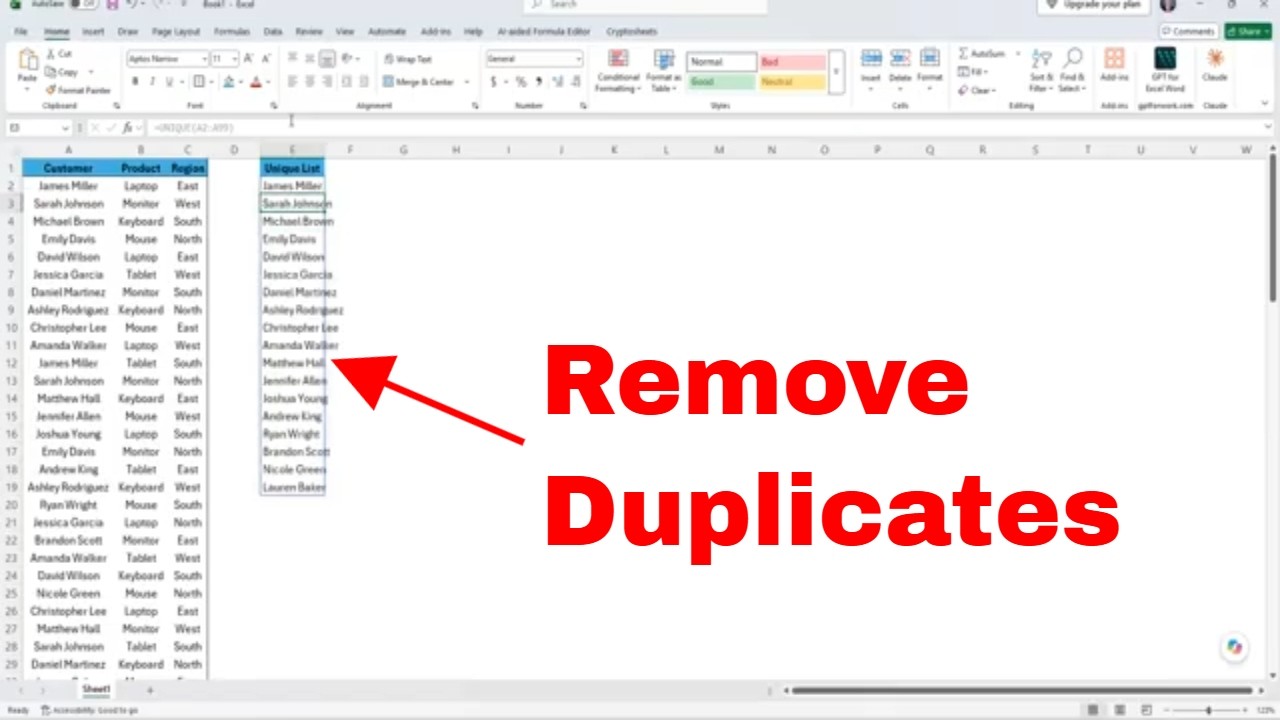1280x720 pixels.
Task: Toggle Merge & Center
Action: [x=420, y=82]
